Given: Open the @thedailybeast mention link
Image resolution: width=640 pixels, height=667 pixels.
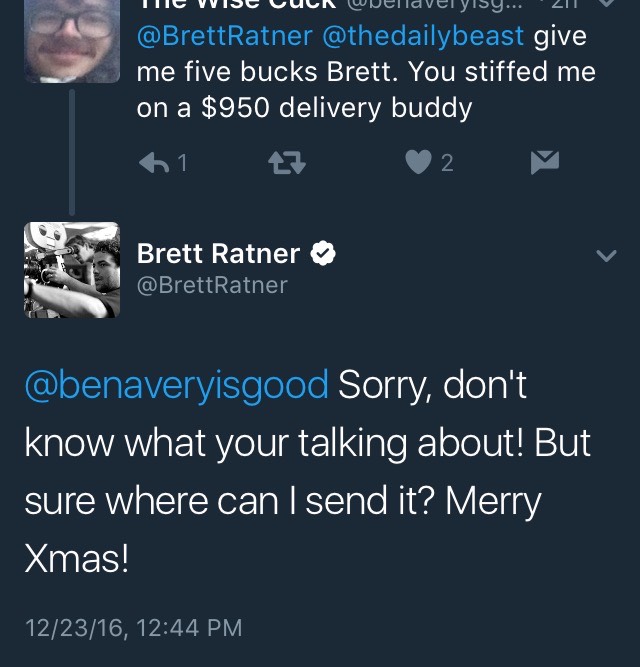Looking at the screenshot, I should click(x=421, y=38).
